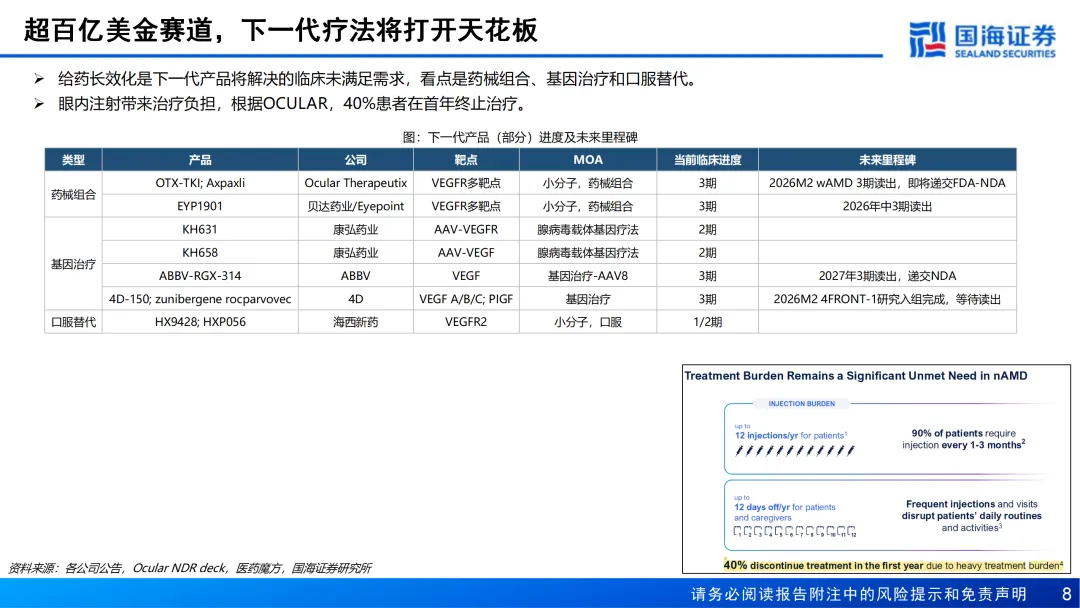Click the Frequent injections and visits text
The image size is (1080, 608).
(x=971, y=516)
